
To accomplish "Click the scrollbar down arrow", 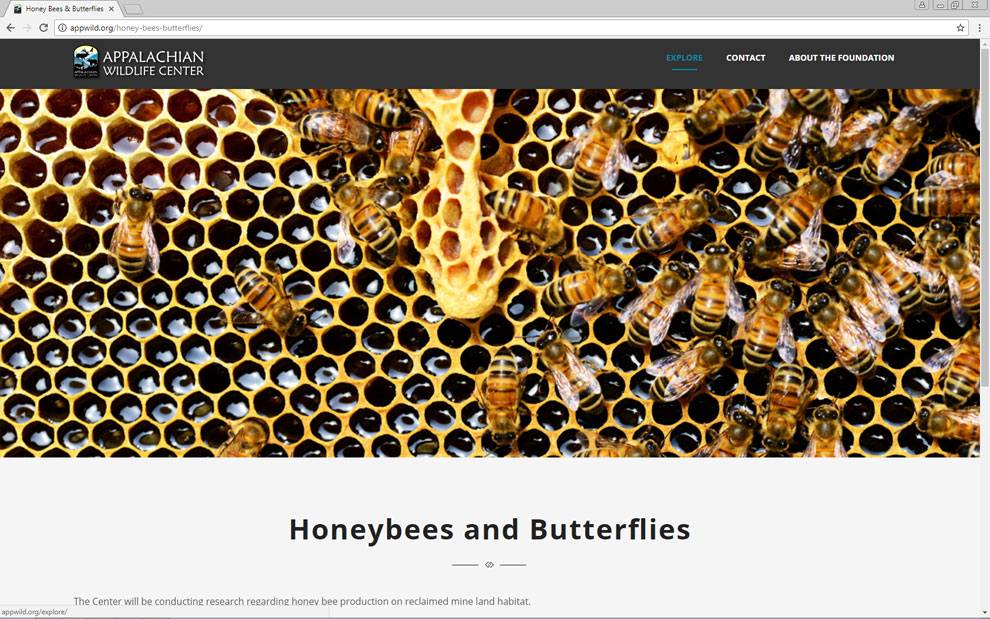I will pos(984,612).
